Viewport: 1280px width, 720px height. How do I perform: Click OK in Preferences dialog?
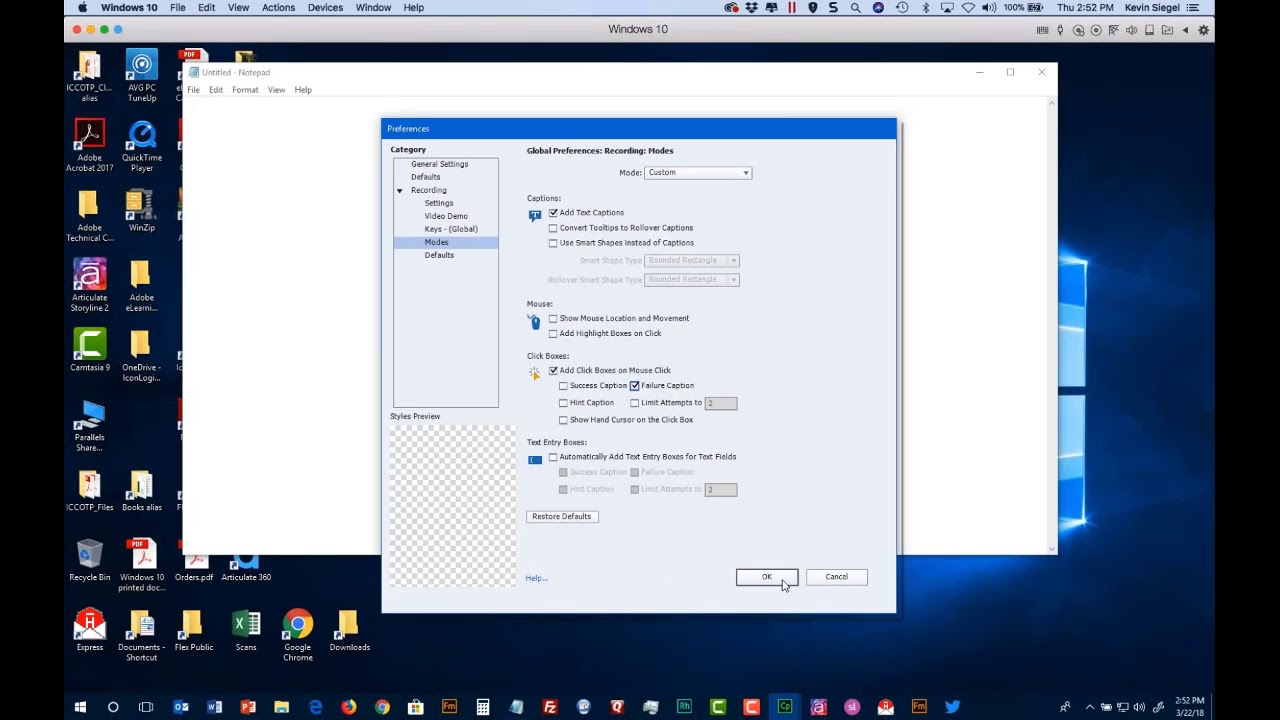[x=767, y=577]
